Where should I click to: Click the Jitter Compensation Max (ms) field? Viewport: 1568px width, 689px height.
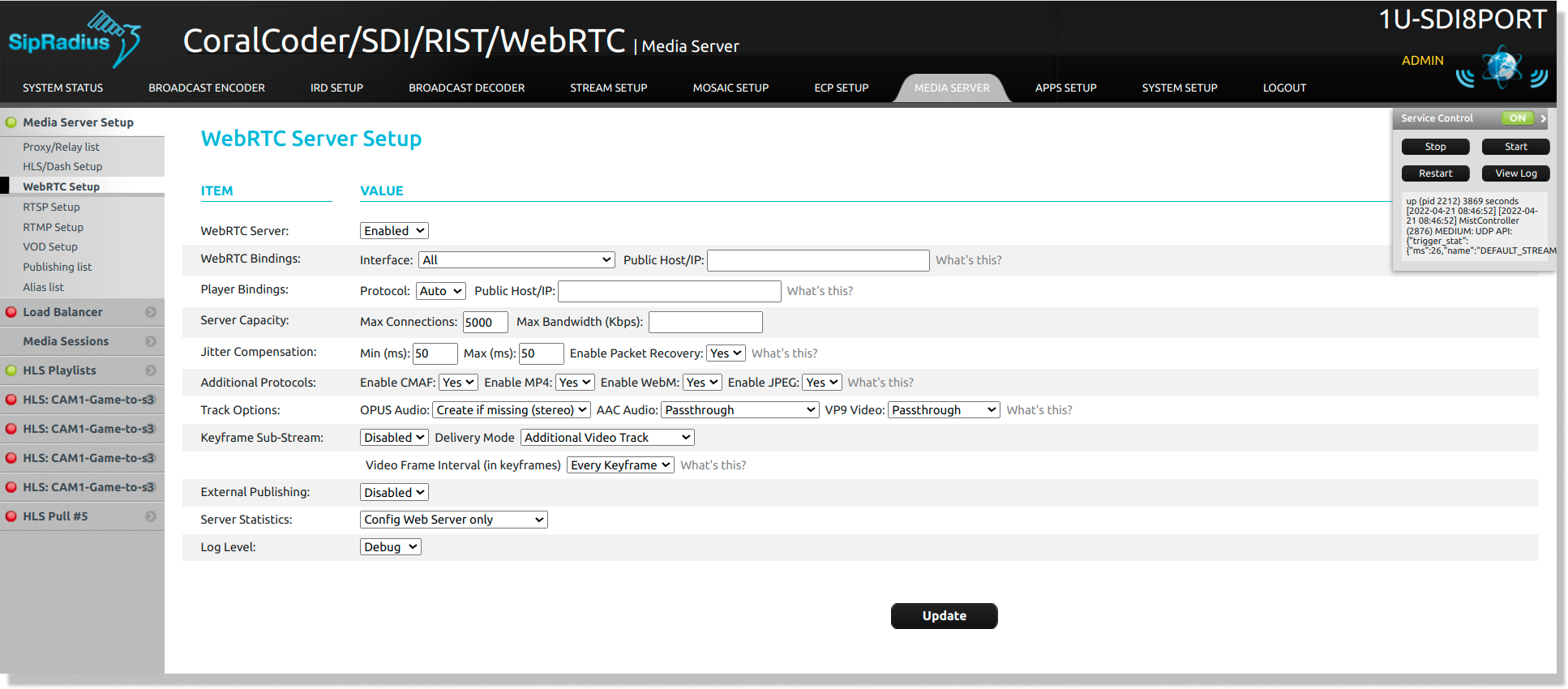(x=541, y=353)
